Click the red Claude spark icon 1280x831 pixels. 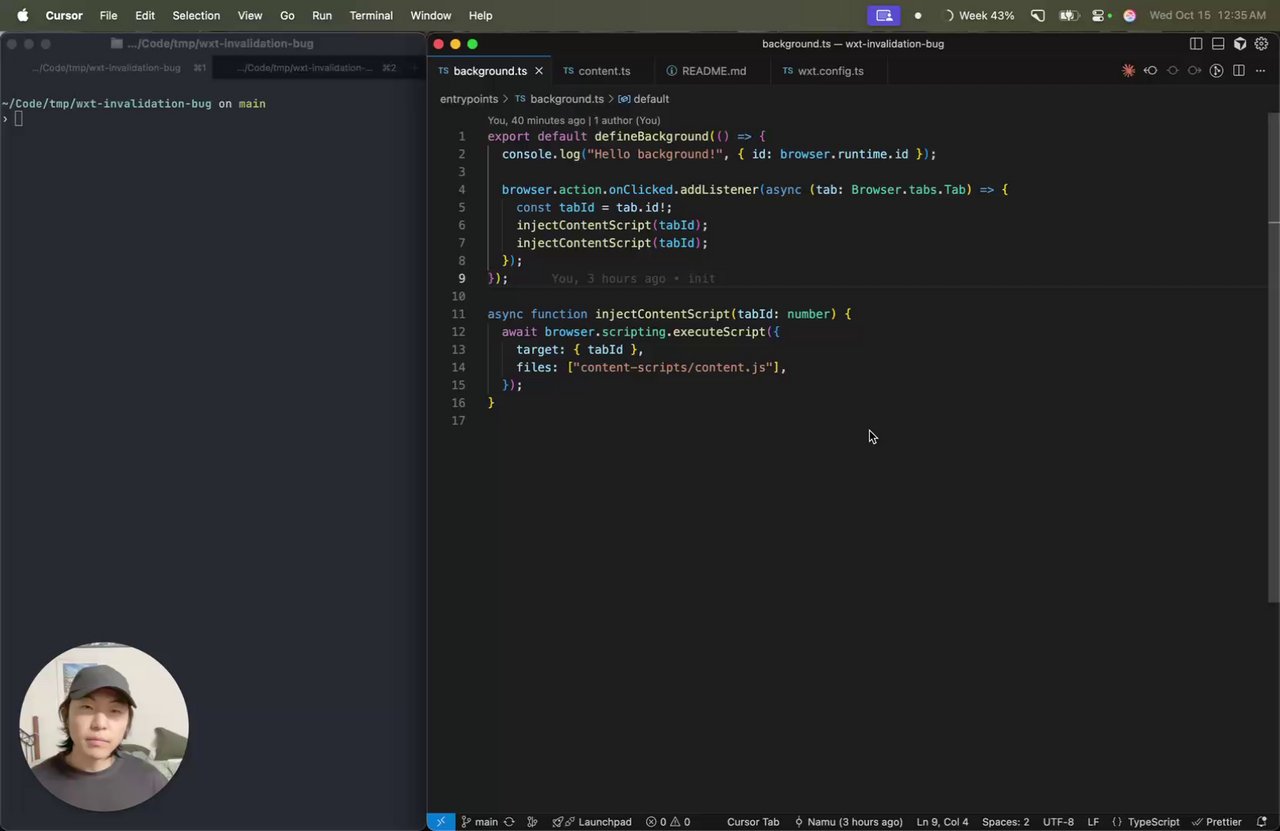pos(1128,71)
